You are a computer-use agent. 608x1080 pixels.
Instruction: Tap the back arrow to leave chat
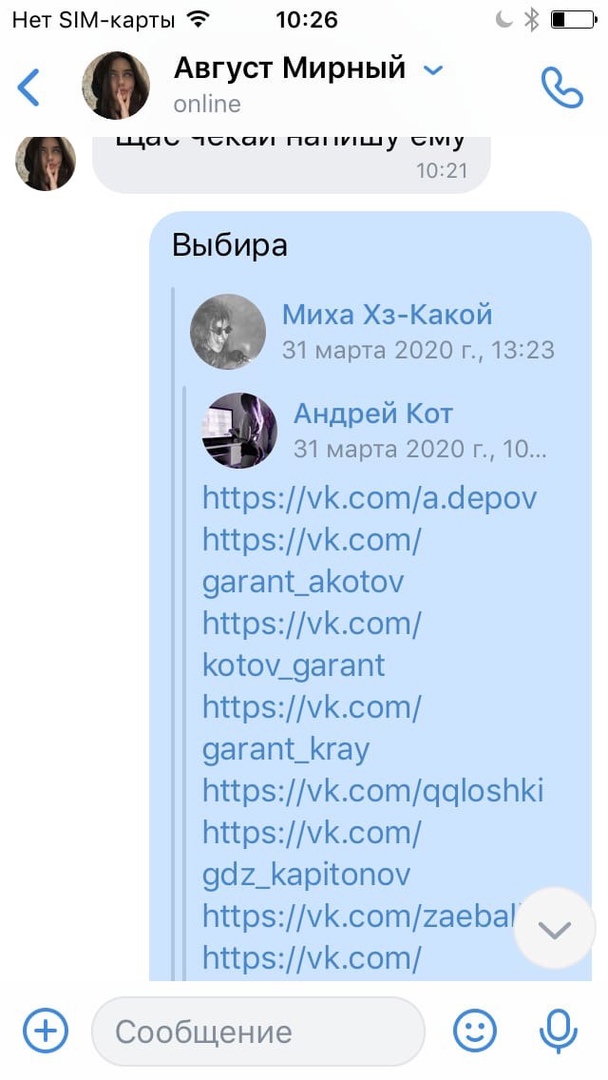[28, 87]
